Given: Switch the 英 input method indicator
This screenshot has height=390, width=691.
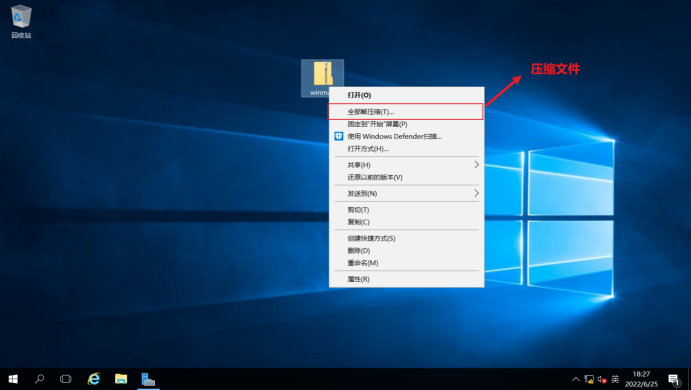Looking at the screenshot, I should point(615,379).
